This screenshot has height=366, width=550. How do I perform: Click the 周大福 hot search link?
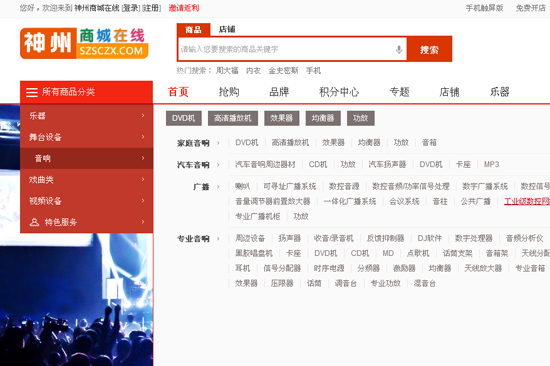click(x=227, y=71)
